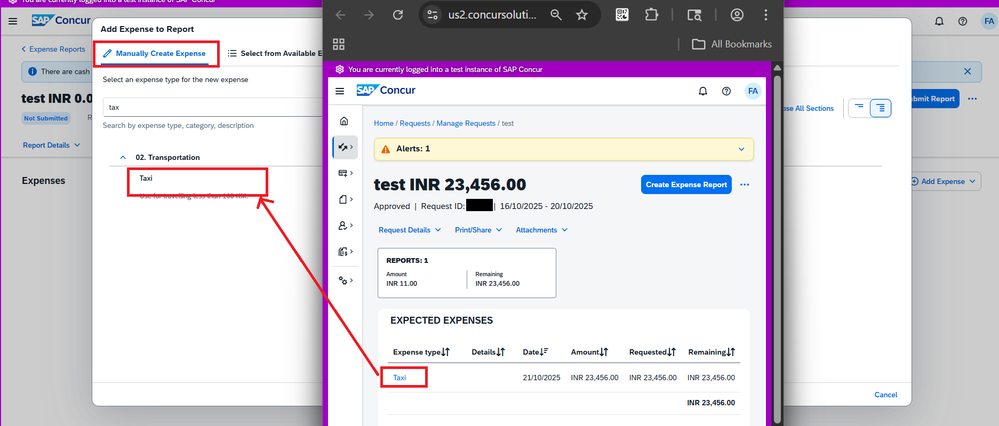Switch to Manually Create Expense tab
The height and width of the screenshot is (426, 999).
(154, 53)
